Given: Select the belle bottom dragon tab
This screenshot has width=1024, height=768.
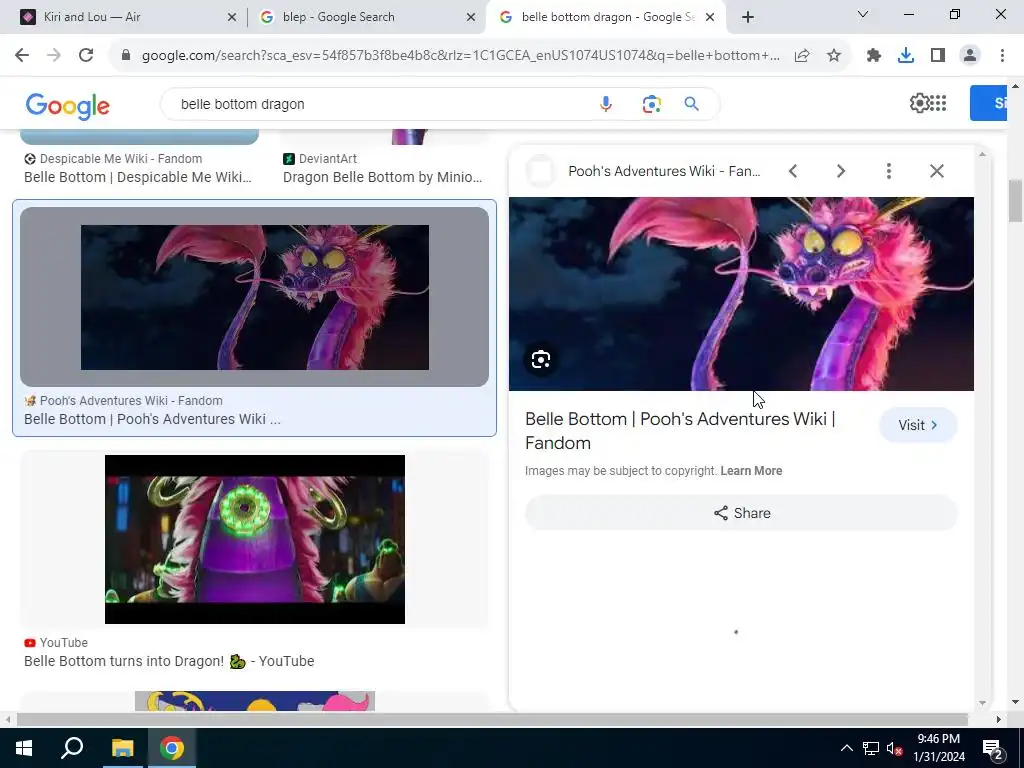Looking at the screenshot, I should pyautogui.click(x=607, y=17).
